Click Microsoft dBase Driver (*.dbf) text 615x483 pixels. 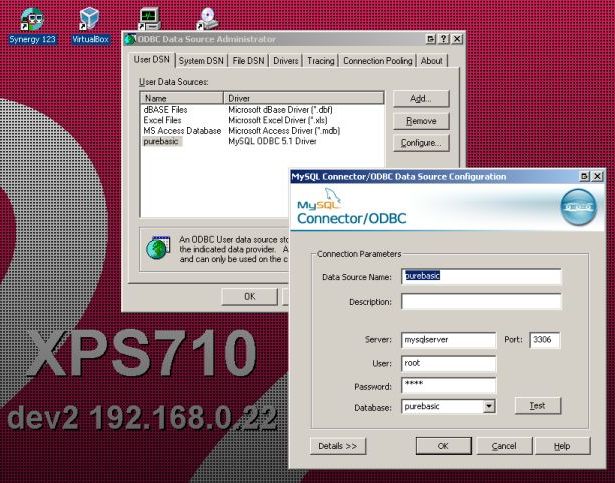coord(280,110)
